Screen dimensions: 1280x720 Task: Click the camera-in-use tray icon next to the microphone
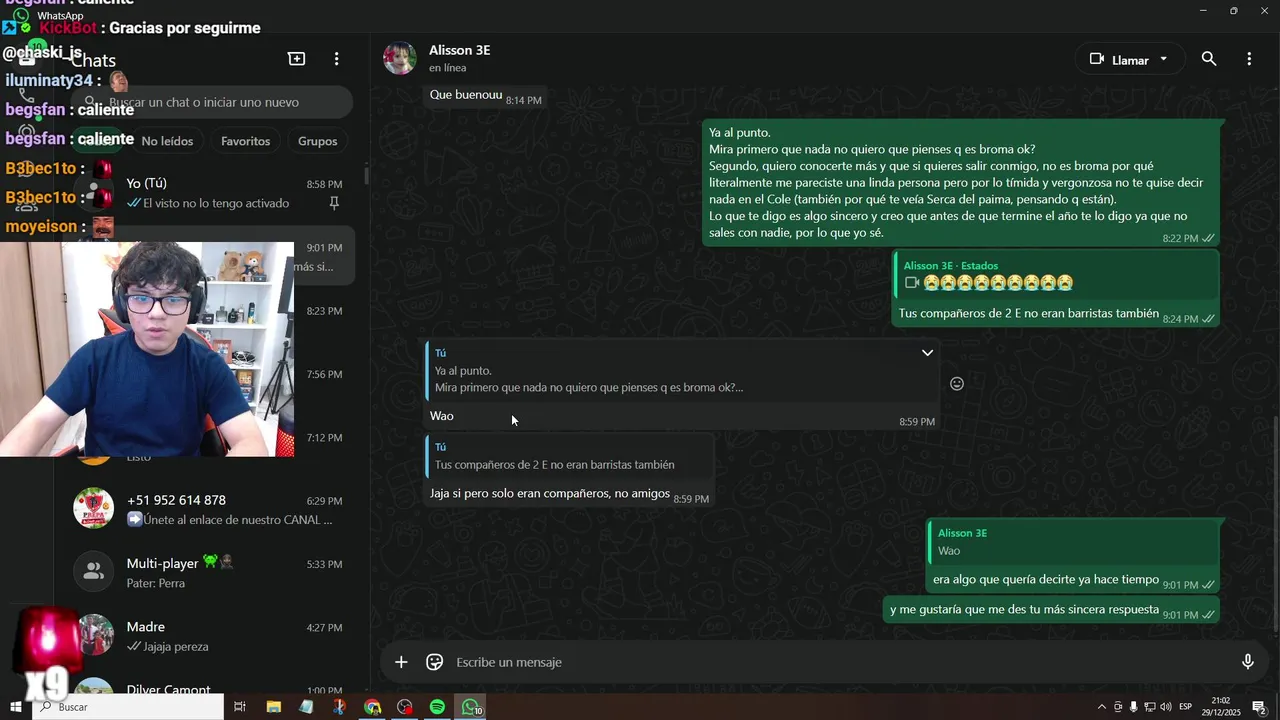pyautogui.click(x=1118, y=707)
